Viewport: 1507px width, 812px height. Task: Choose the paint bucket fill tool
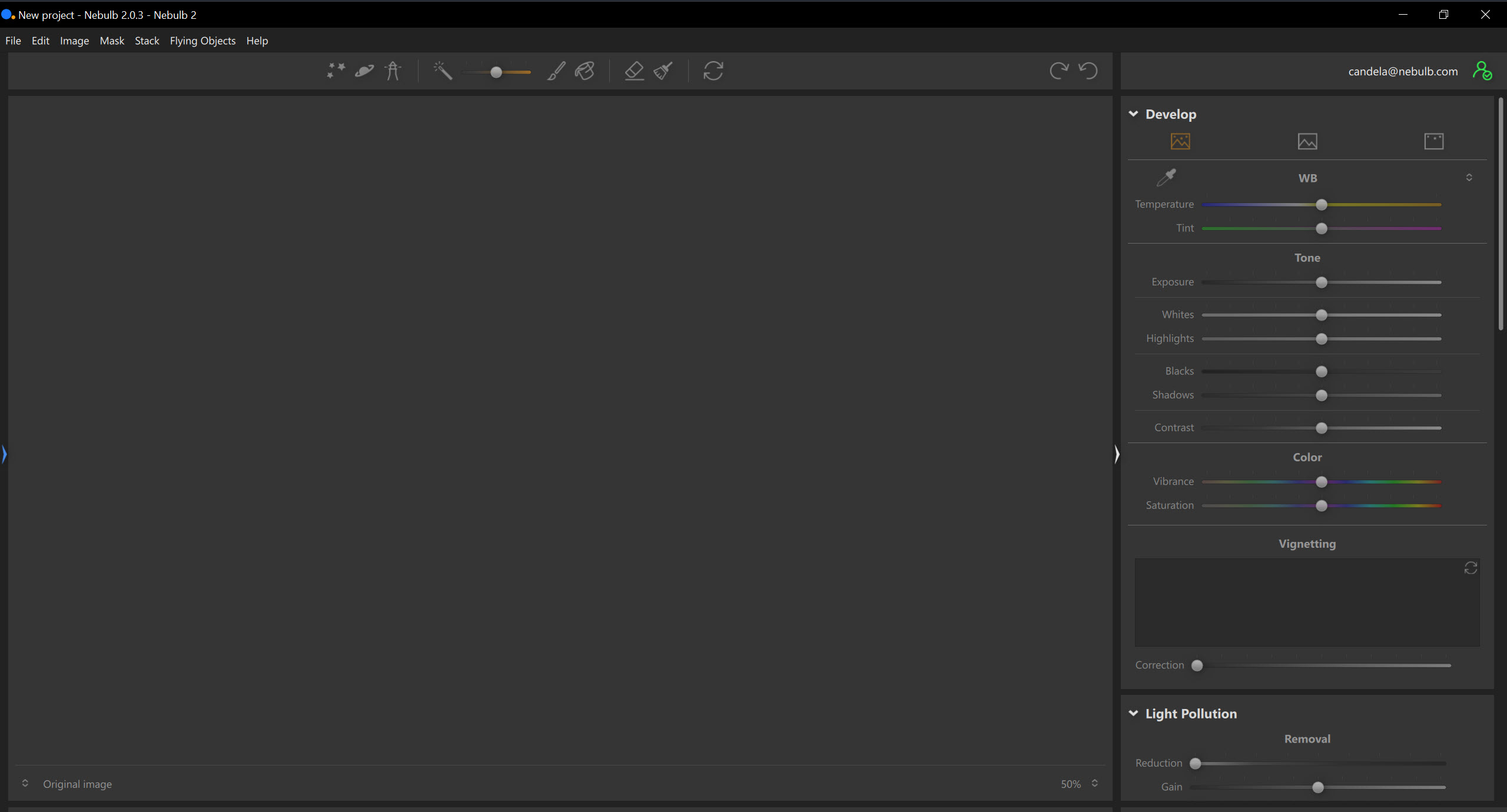(585, 71)
